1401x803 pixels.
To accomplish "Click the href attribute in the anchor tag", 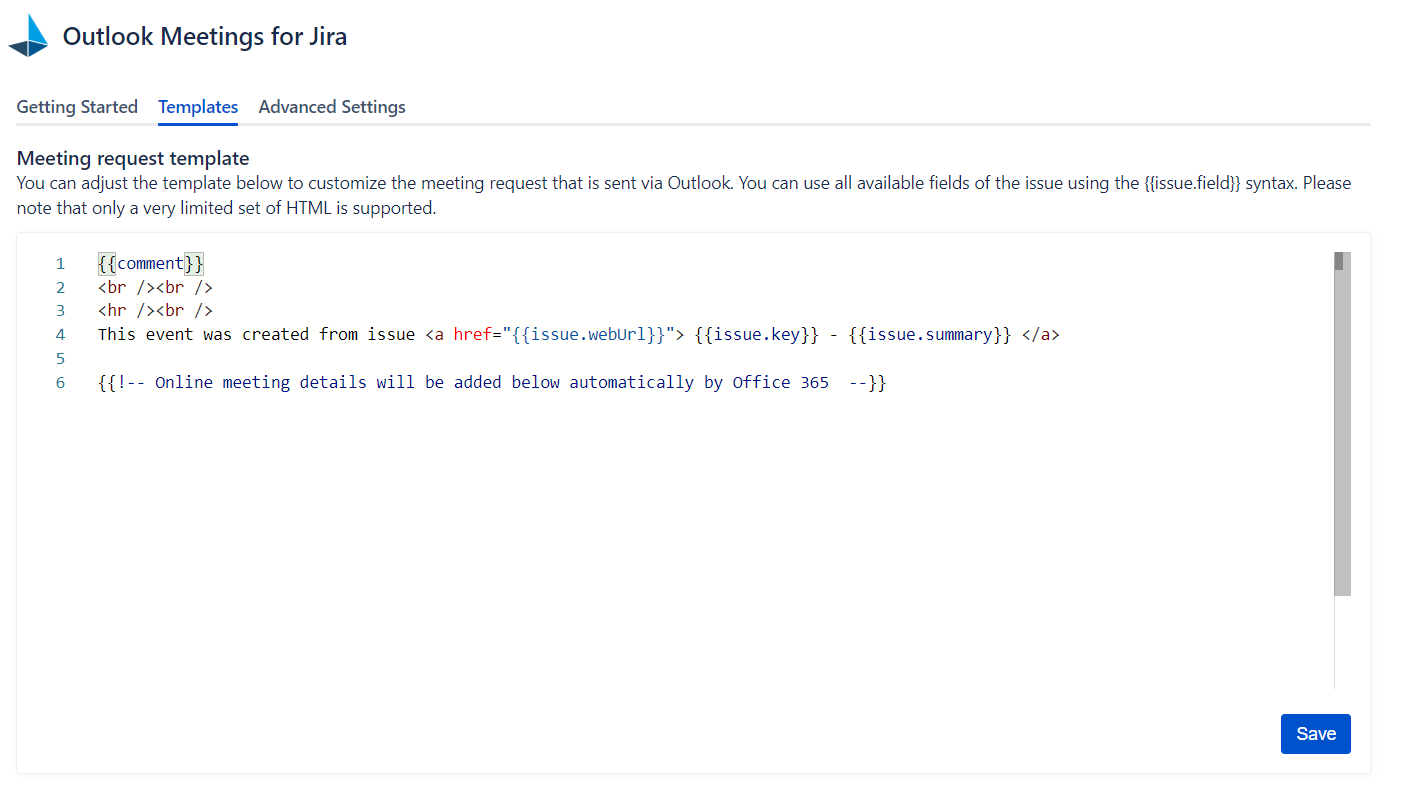I will [x=473, y=335].
